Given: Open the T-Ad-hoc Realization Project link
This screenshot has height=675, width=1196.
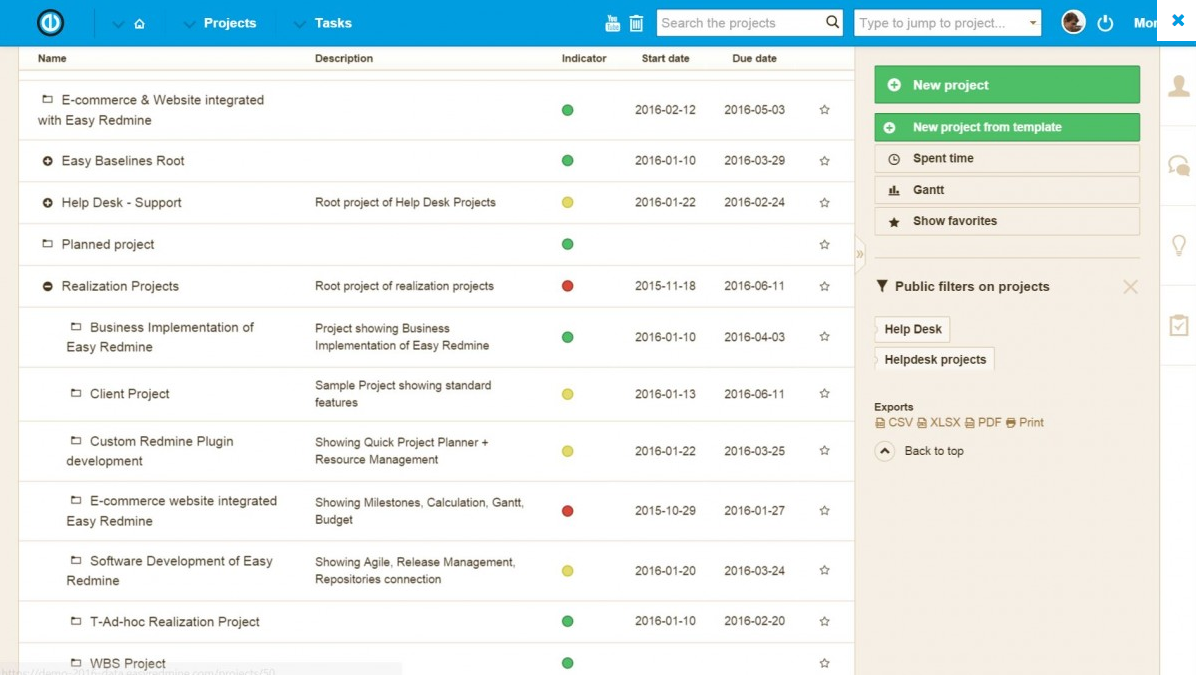Looking at the screenshot, I should coord(175,622).
